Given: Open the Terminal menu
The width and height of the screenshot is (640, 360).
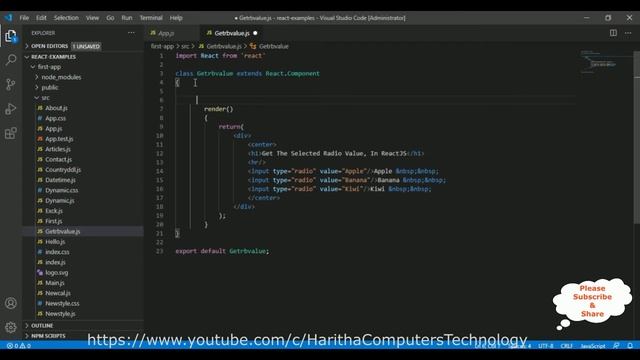Looking at the screenshot, I should (151, 18).
